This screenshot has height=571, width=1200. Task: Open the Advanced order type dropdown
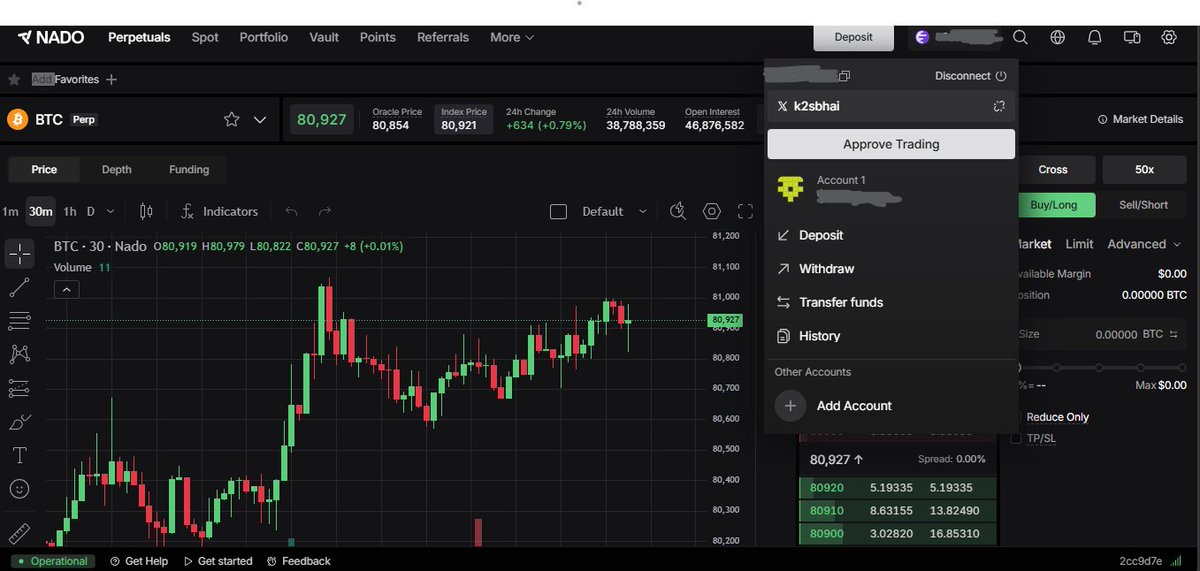tap(1144, 244)
